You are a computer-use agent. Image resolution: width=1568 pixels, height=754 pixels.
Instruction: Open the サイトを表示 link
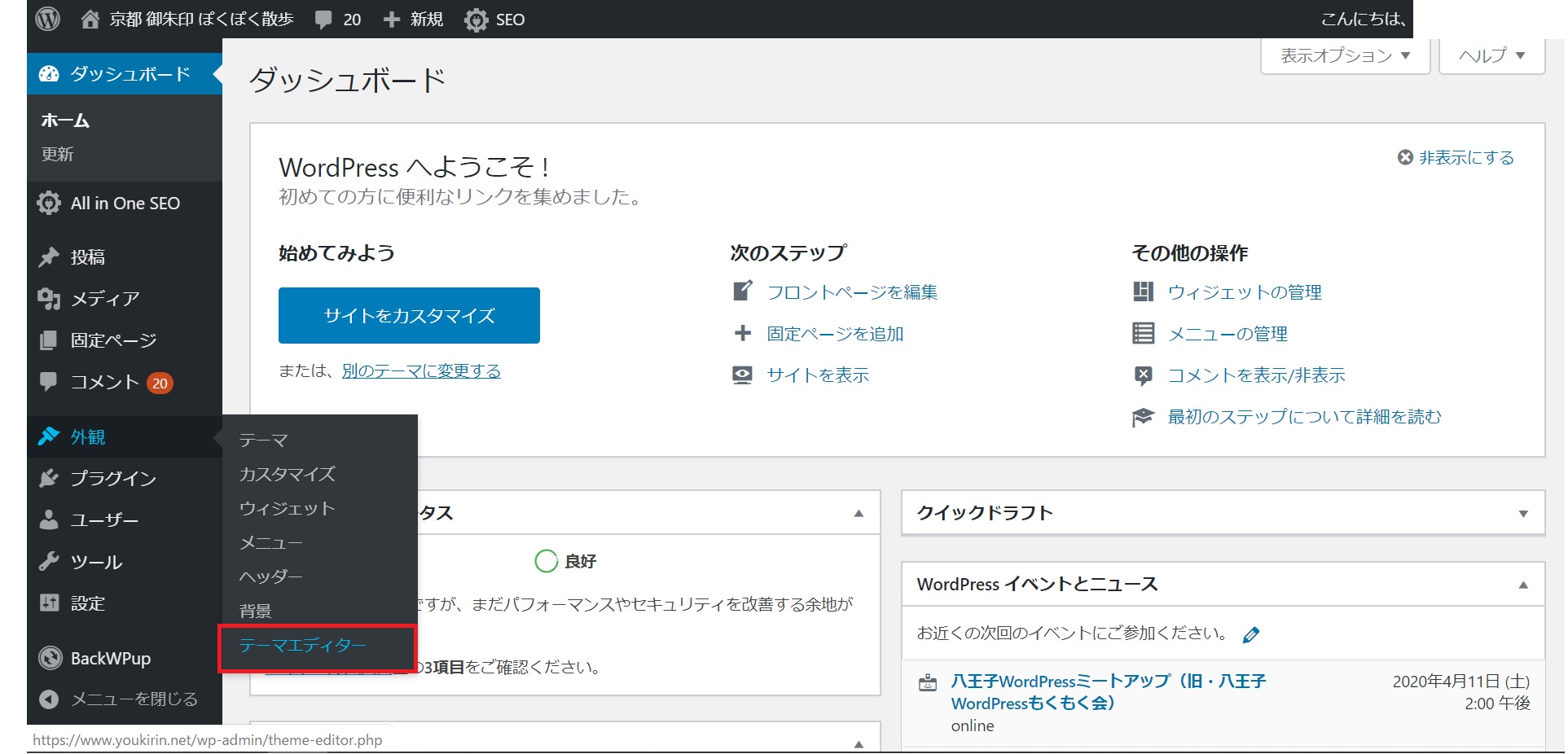818,375
